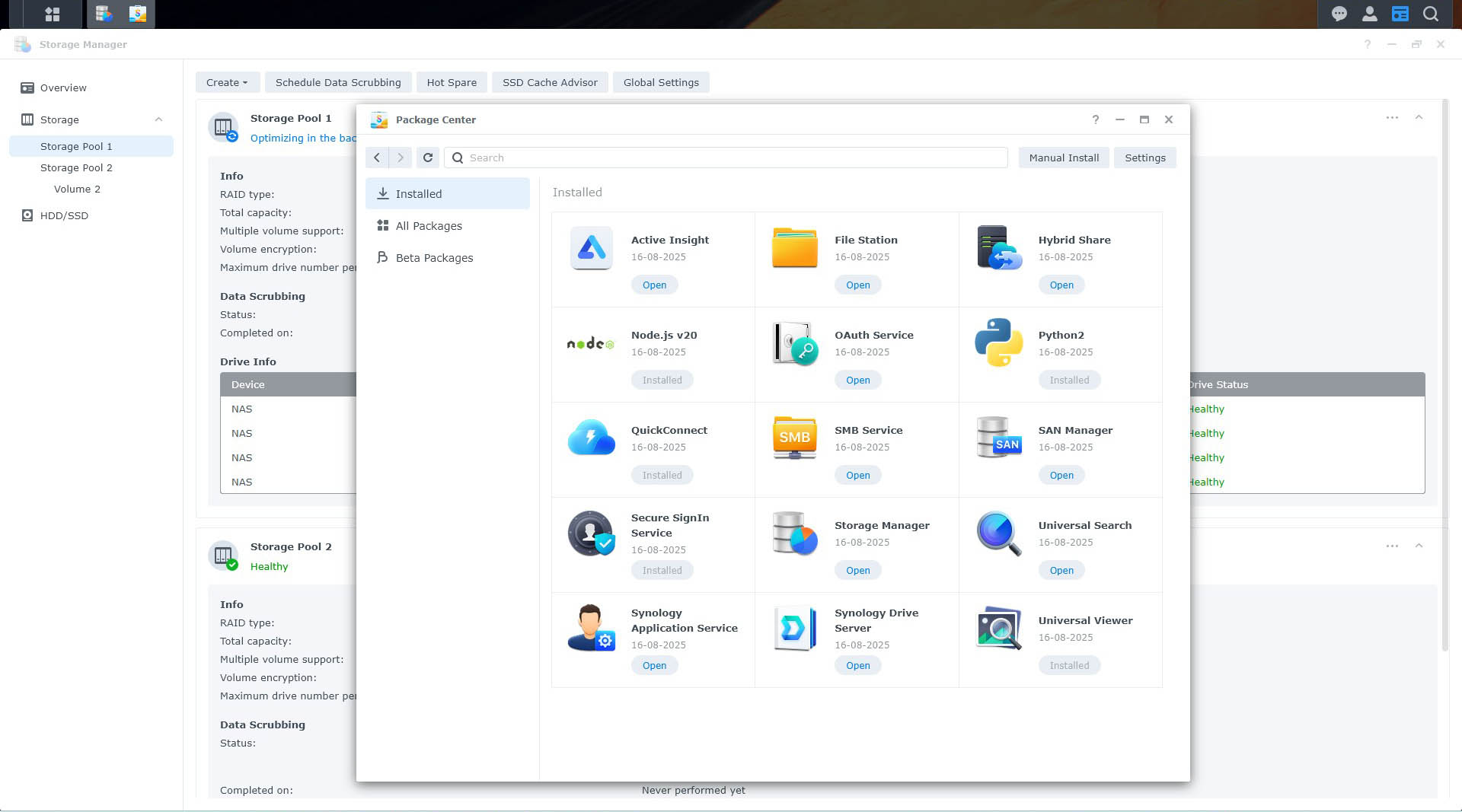Select Installed in Package Center sidebar

pyautogui.click(x=448, y=193)
